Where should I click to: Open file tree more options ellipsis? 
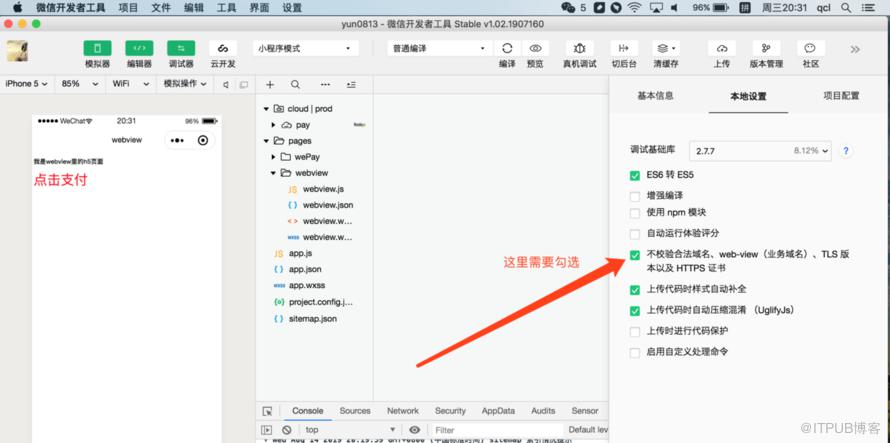(x=325, y=85)
